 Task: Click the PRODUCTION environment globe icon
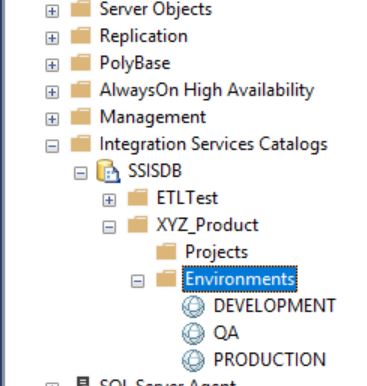tap(193, 360)
